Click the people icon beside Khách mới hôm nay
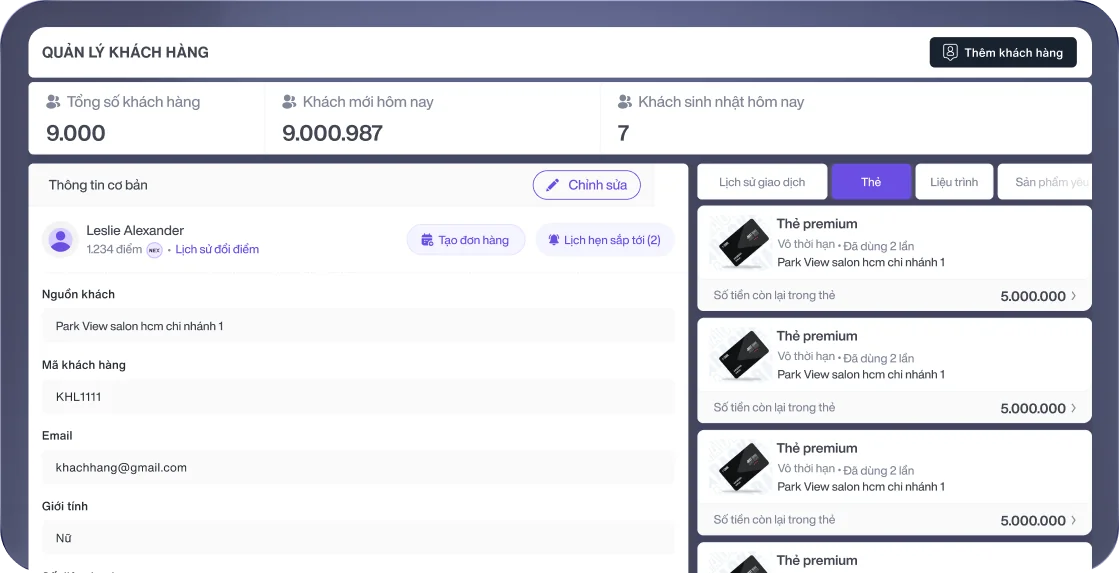 point(290,102)
